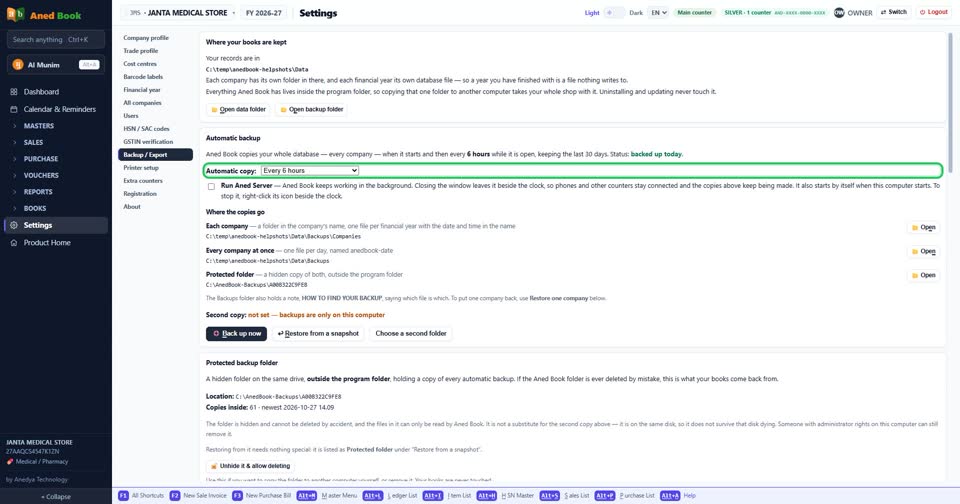Click Choose a second folder button
960x504 pixels.
[x=411, y=334]
